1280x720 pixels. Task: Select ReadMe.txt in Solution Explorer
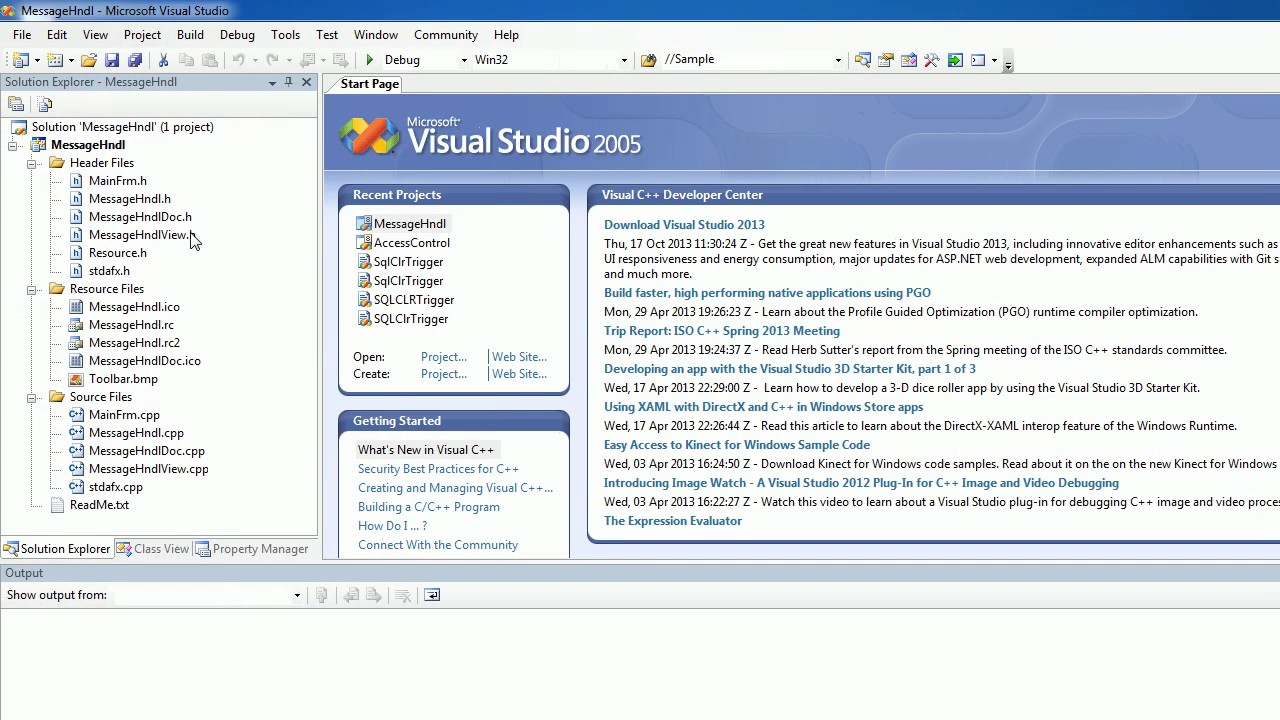tap(99, 505)
